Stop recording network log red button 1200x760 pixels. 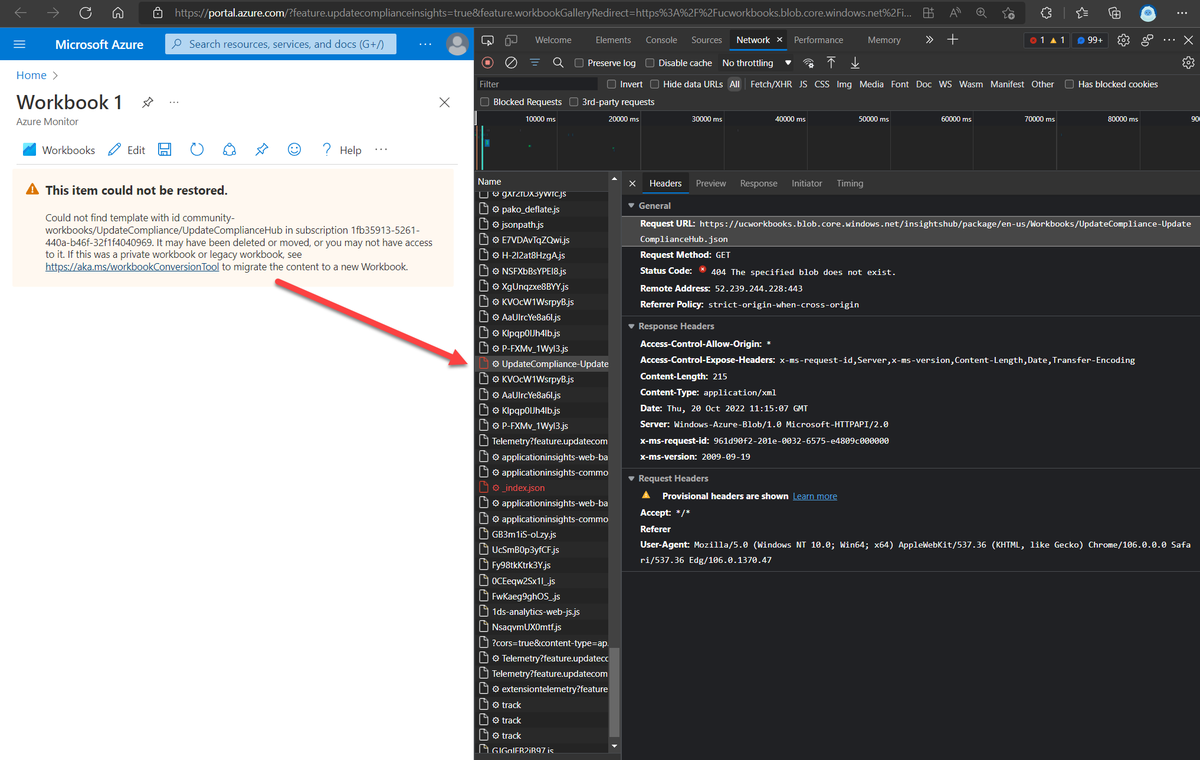488,62
